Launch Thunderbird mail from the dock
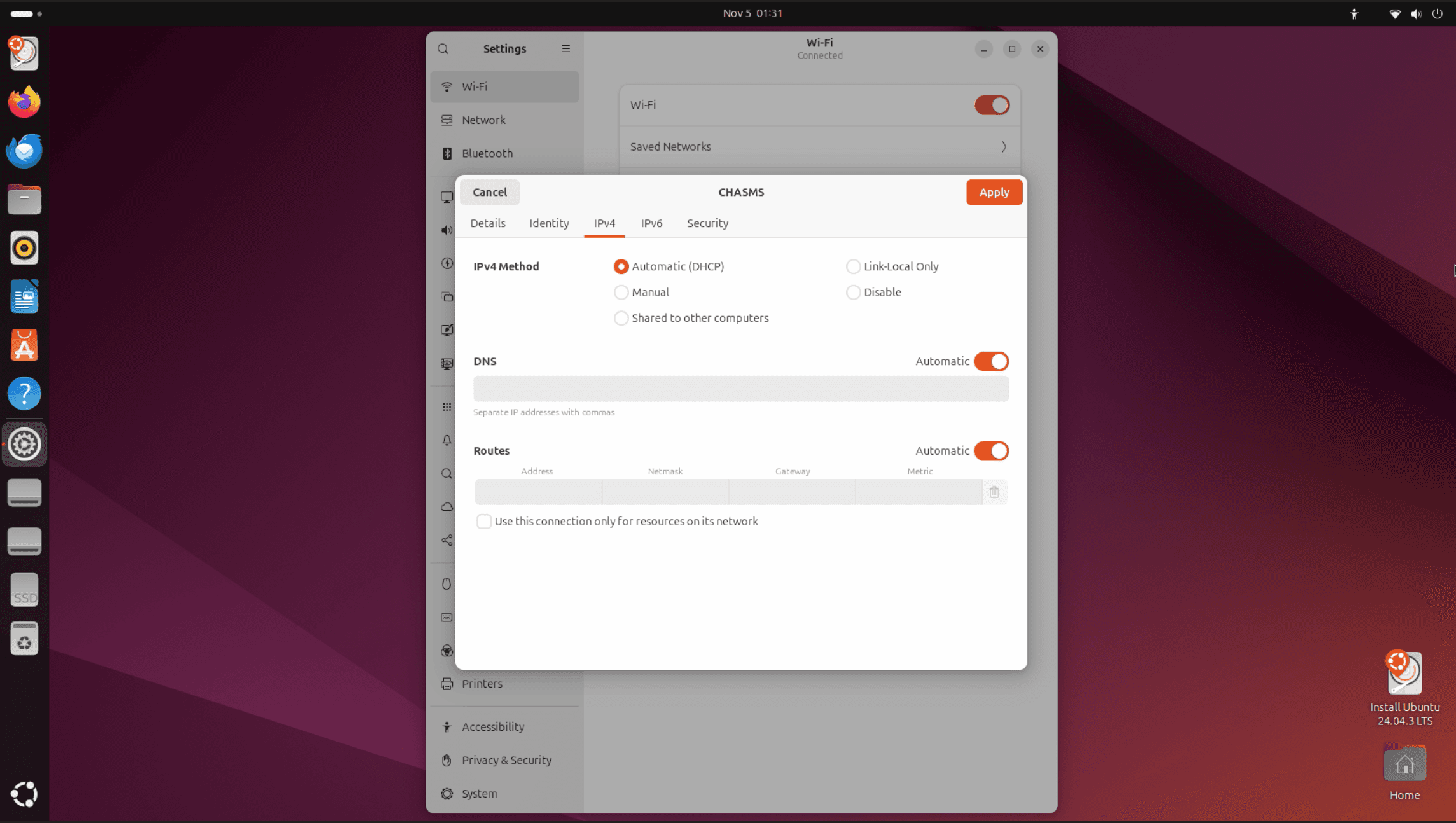This screenshot has width=1456, height=823. click(x=24, y=151)
